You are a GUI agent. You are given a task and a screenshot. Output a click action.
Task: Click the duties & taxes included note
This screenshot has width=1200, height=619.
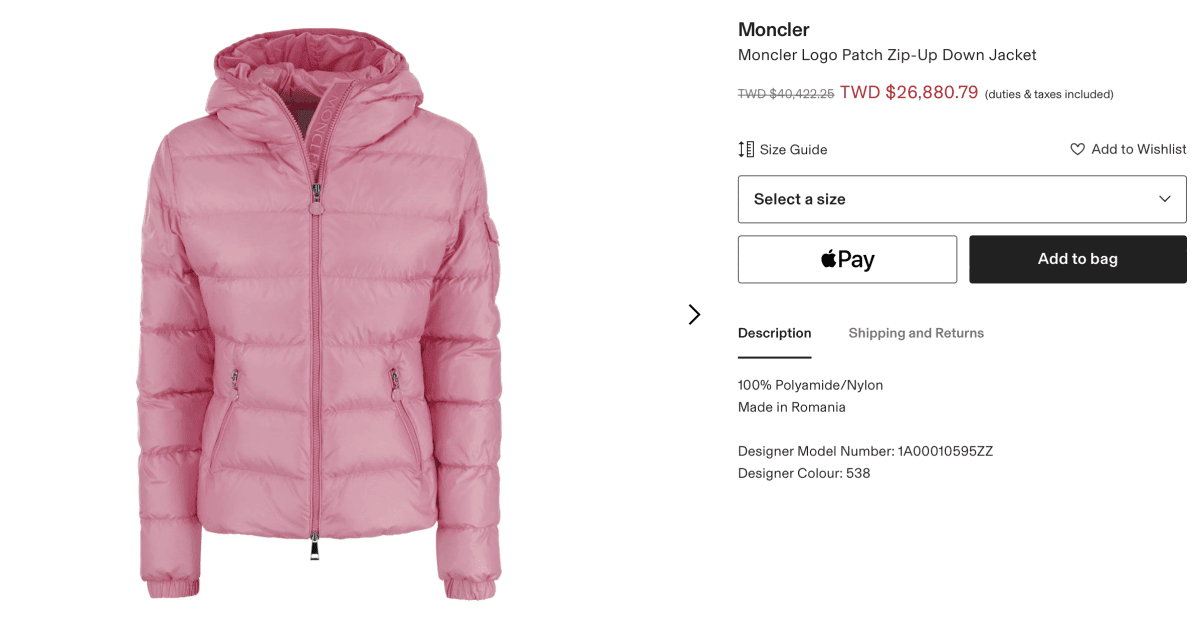pyautogui.click(x=1049, y=94)
